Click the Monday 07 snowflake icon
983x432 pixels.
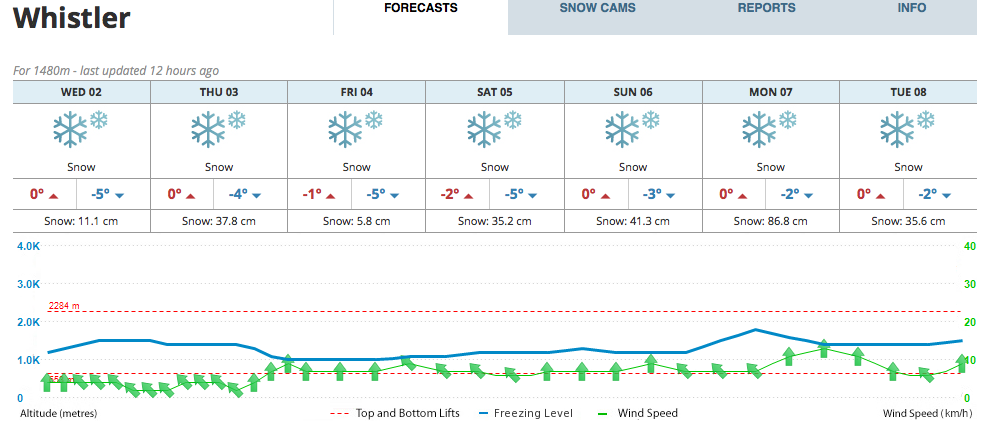click(770, 129)
